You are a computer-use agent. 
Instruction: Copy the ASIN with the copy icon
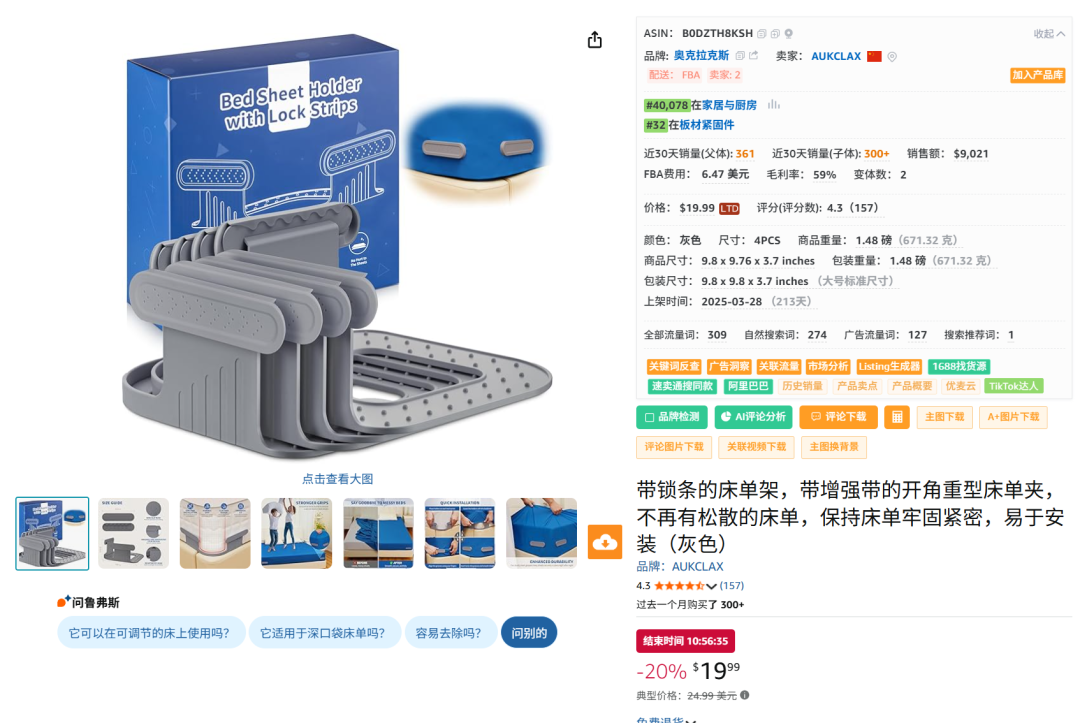[x=762, y=34]
